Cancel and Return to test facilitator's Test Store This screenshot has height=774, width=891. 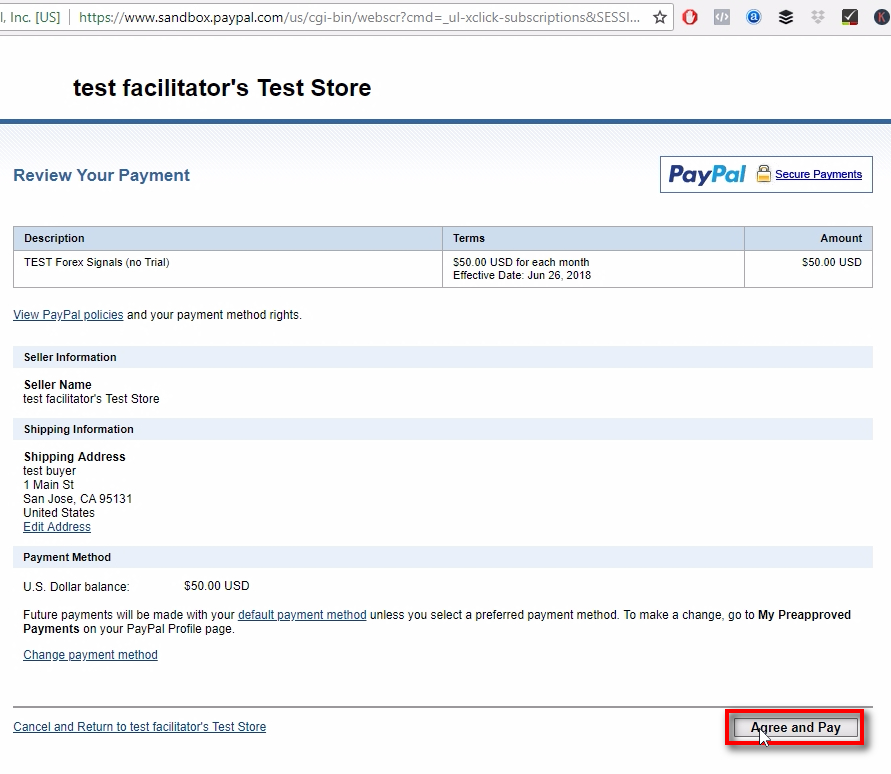(139, 726)
